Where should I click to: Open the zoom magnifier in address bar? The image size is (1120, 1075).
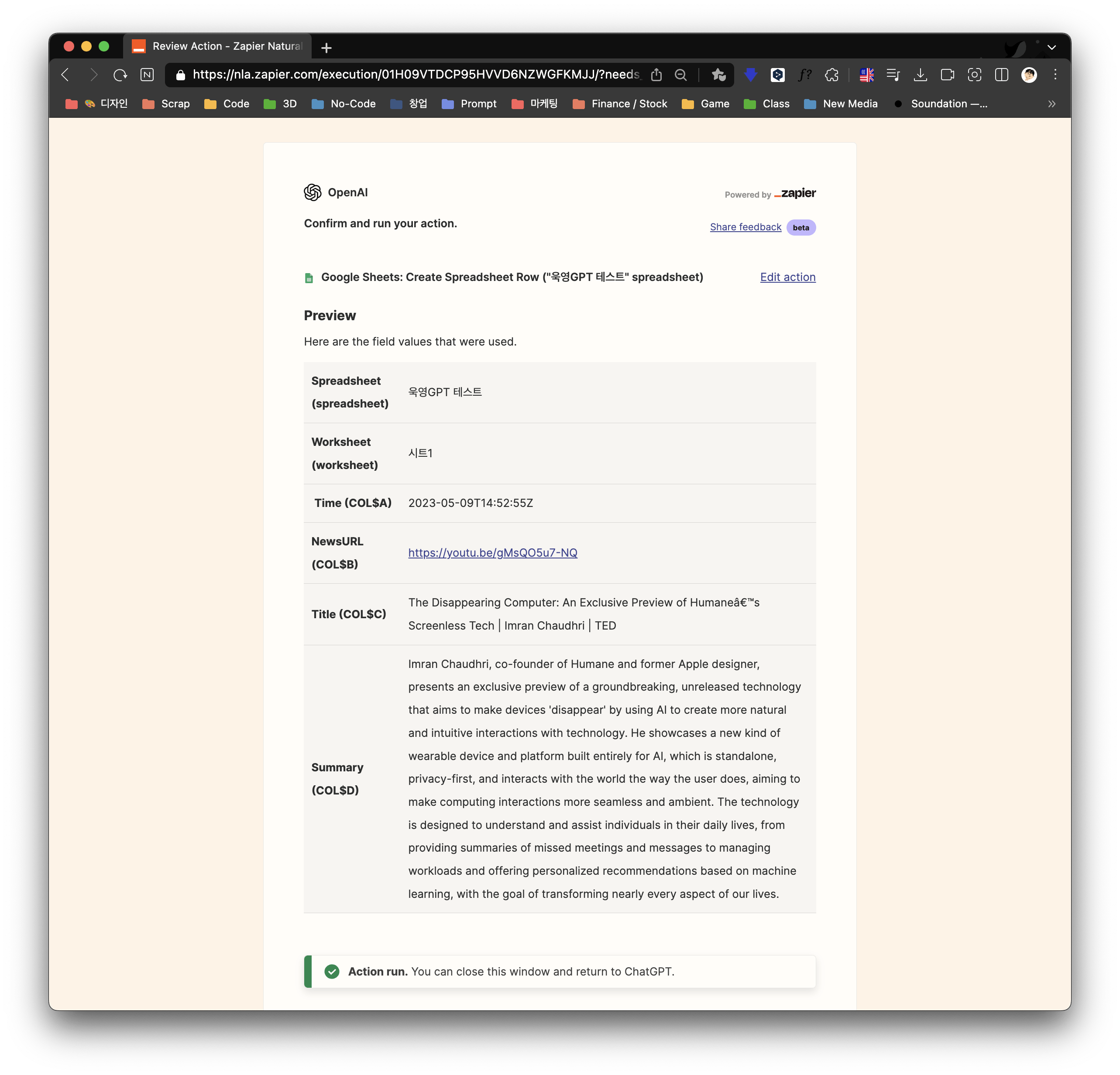pyautogui.click(x=680, y=75)
